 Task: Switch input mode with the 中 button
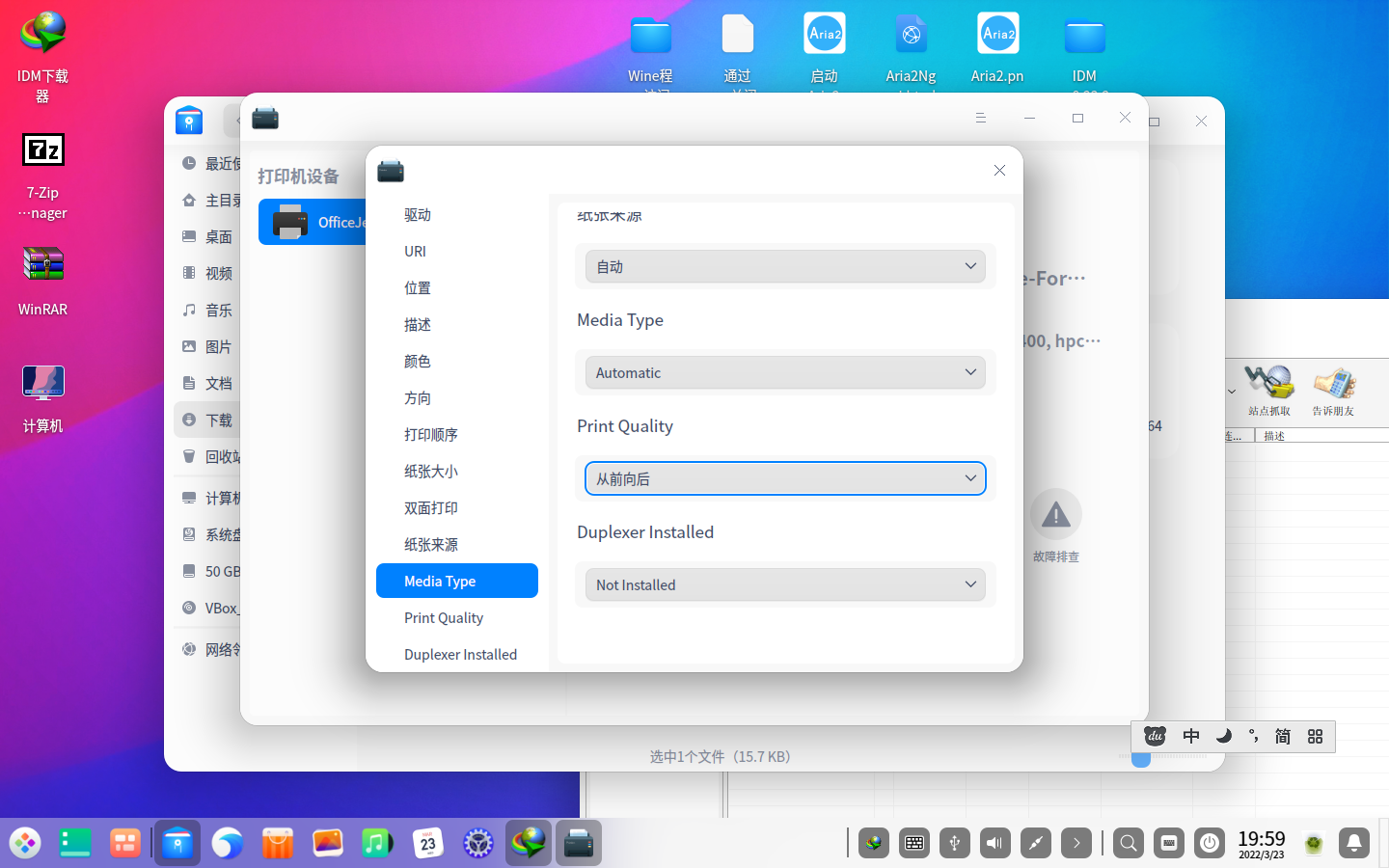(1191, 737)
